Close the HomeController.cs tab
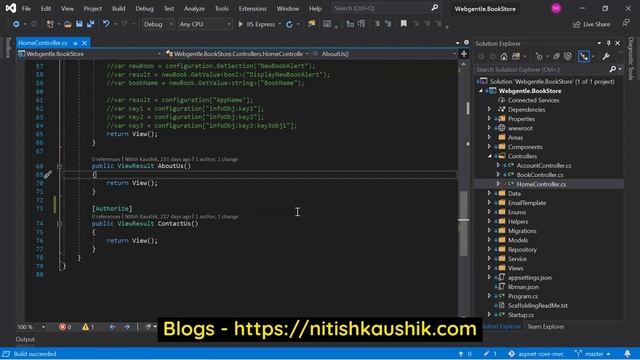640x360 pixels. tap(84, 43)
